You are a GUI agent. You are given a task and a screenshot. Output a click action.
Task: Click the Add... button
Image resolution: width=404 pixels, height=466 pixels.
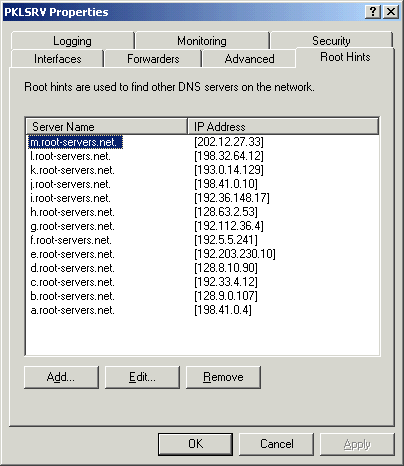point(61,377)
